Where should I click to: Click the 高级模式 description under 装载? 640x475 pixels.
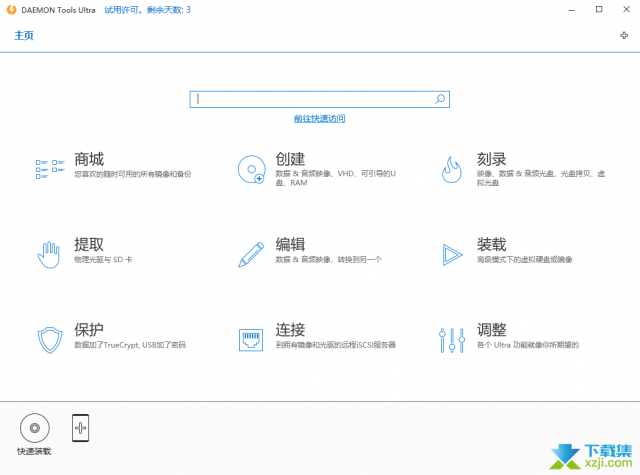click(524, 260)
